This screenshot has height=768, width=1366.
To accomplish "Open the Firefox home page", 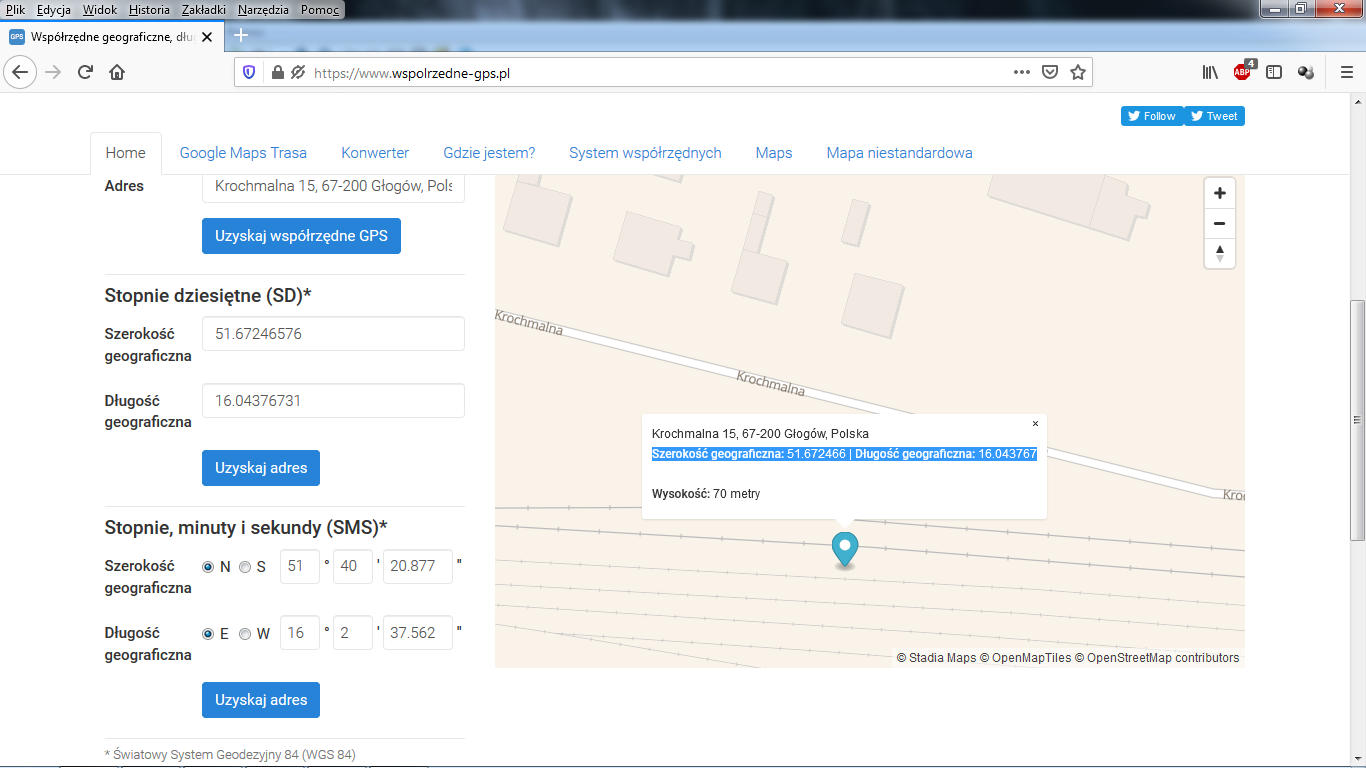I will (117, 72).
